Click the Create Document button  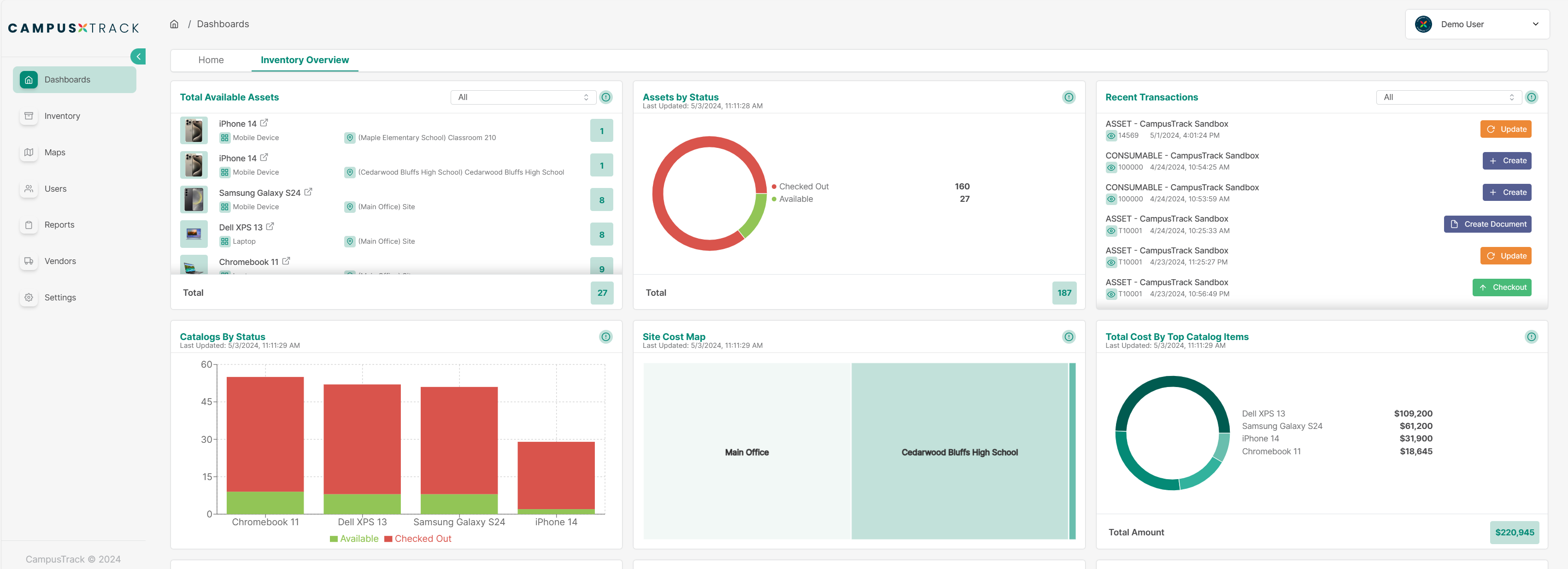click(x=1487, y=224)
